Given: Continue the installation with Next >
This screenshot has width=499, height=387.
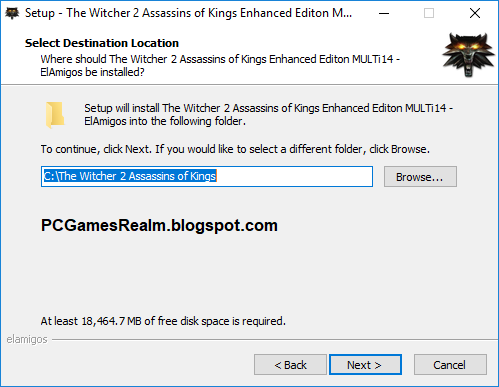Looking at the screenshot, I should pos(365,365).
